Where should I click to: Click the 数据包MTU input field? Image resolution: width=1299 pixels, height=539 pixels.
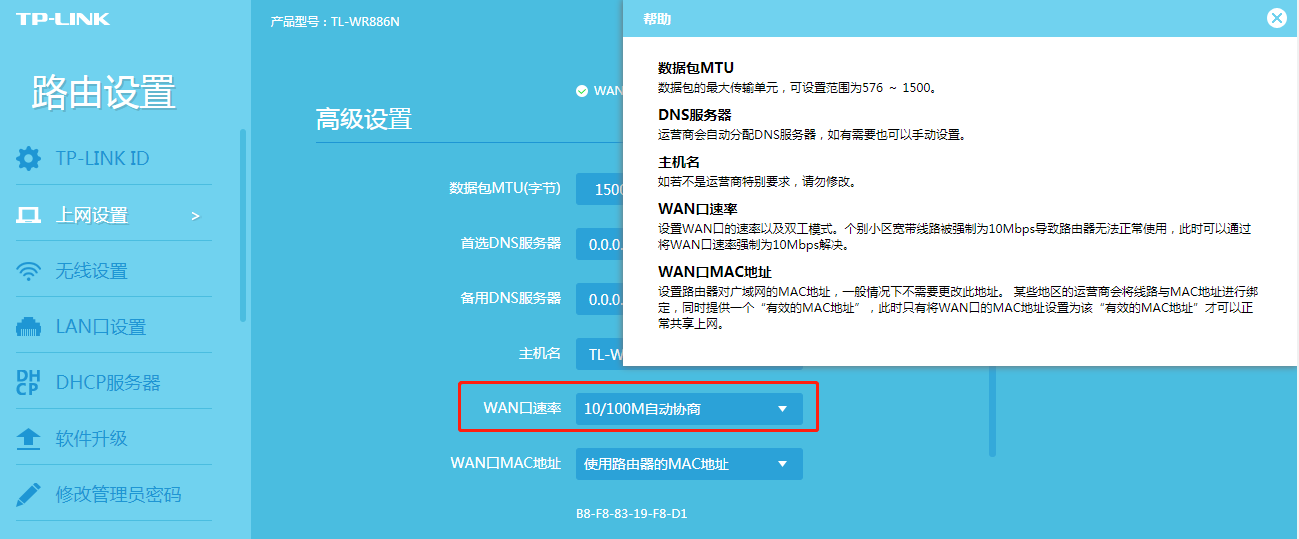[599, 188]
